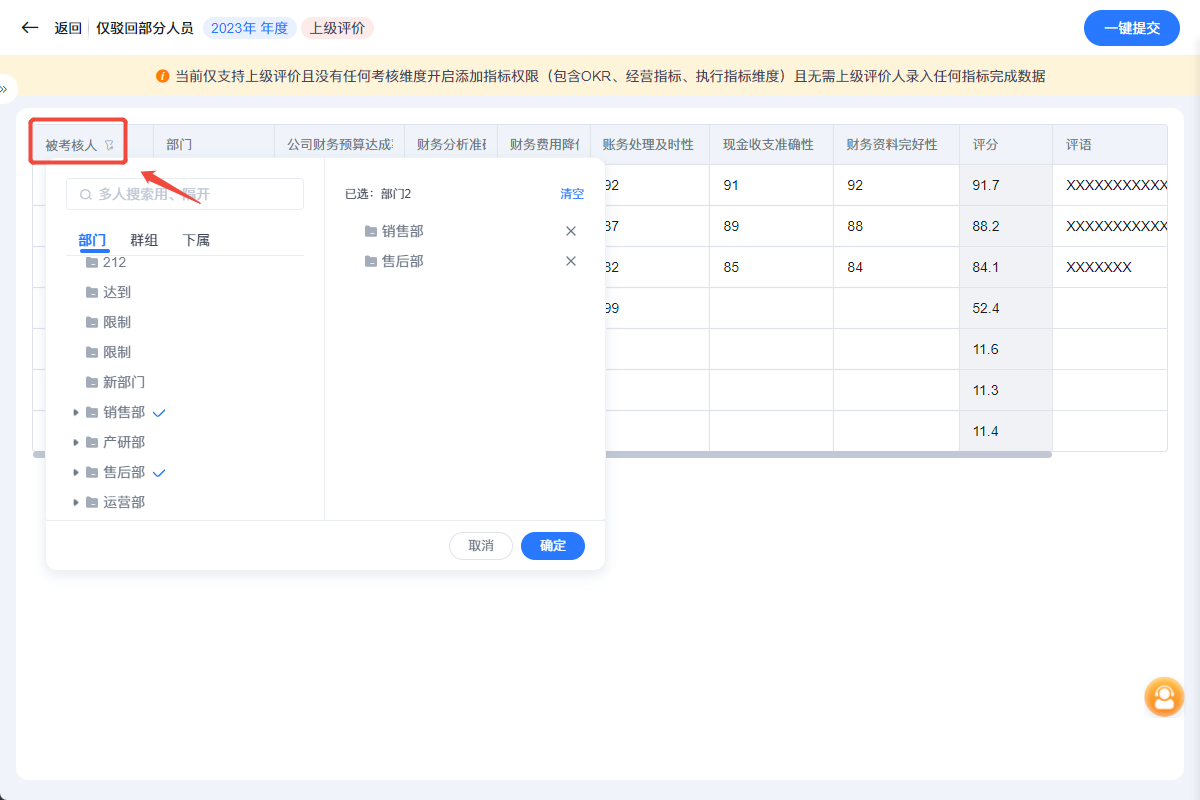
Task: Expand the 运营部 tree node
Action: pos(76,502)
